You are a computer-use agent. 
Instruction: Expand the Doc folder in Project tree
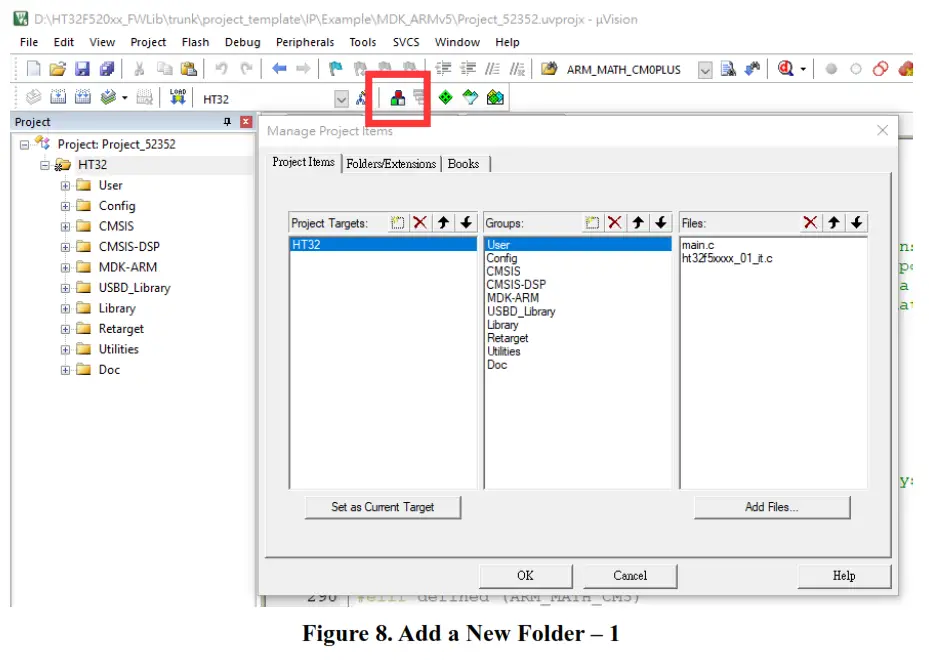tap(65, 370)
